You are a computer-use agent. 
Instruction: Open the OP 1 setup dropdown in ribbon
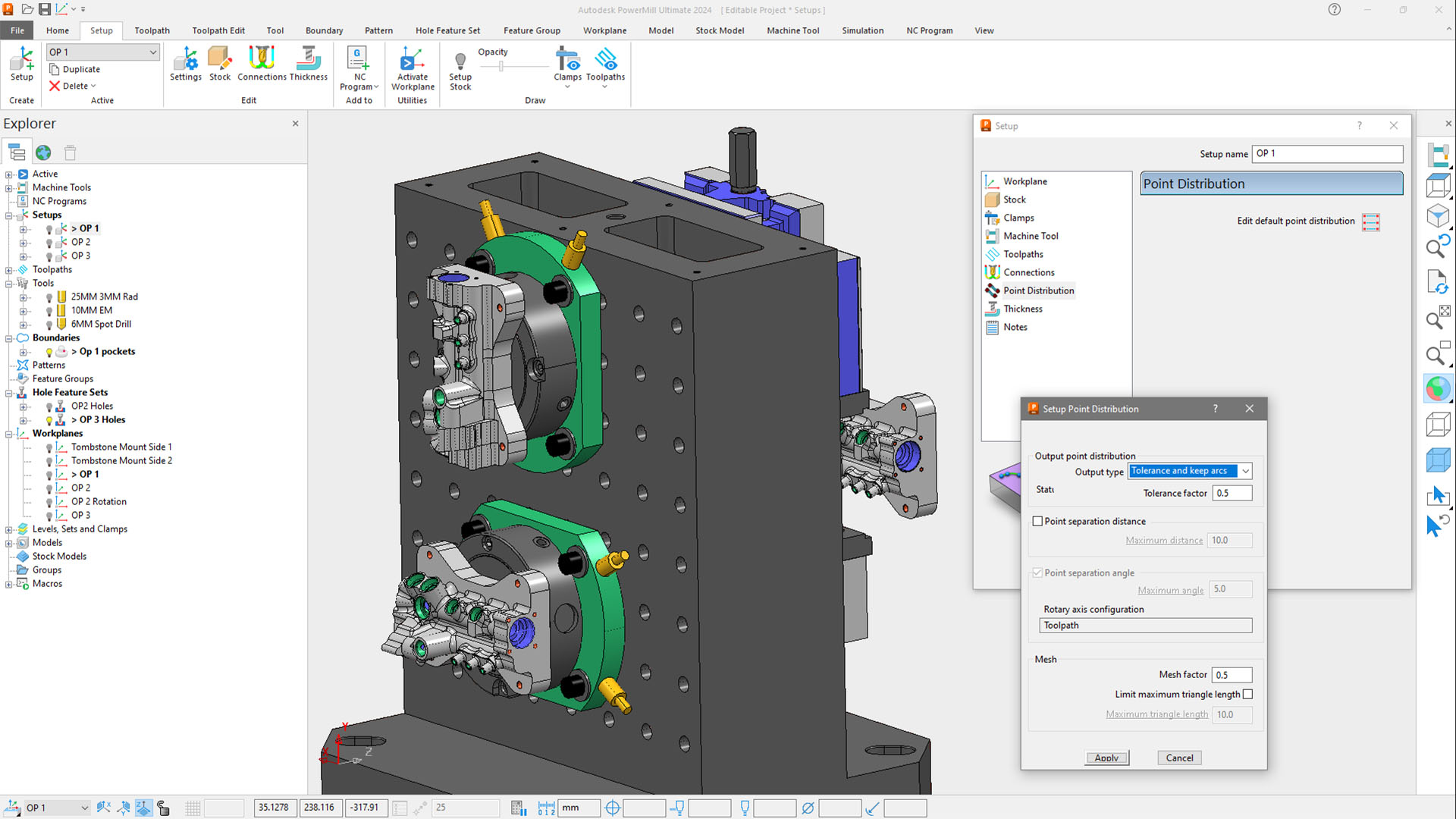click(x=152, y=52)
